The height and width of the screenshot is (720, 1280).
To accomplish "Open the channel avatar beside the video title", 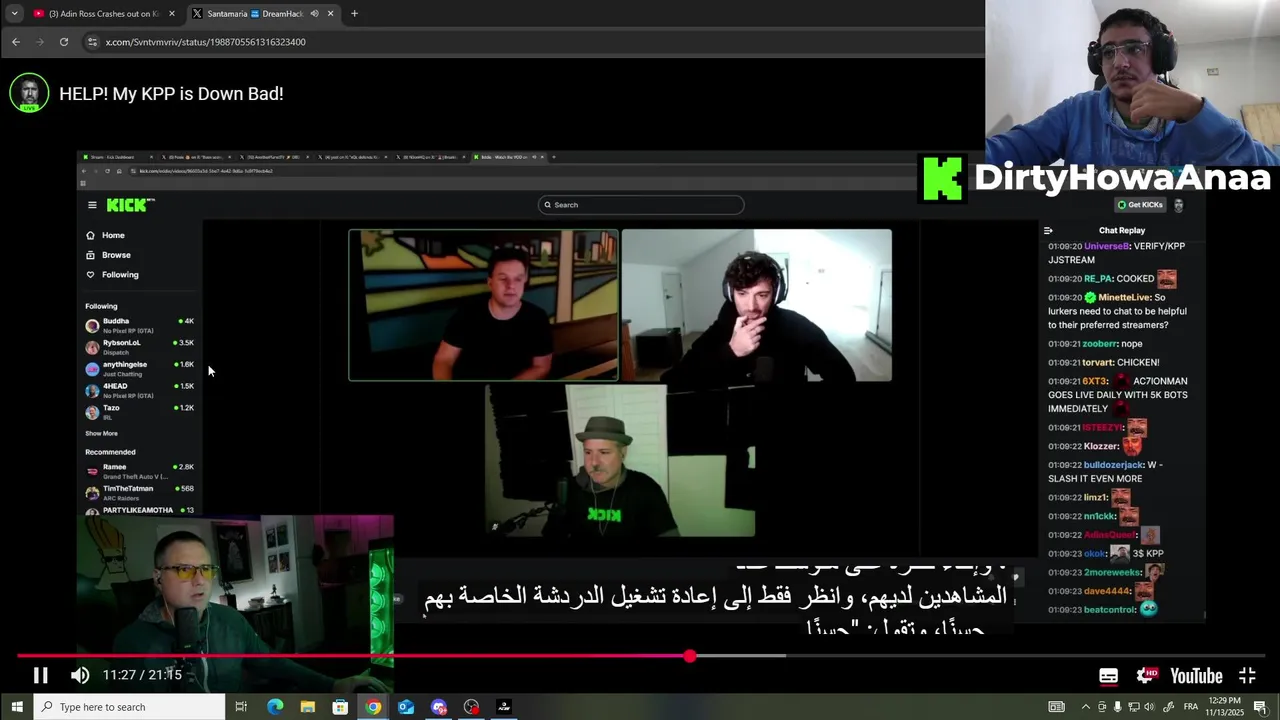I will coord(29,93).
